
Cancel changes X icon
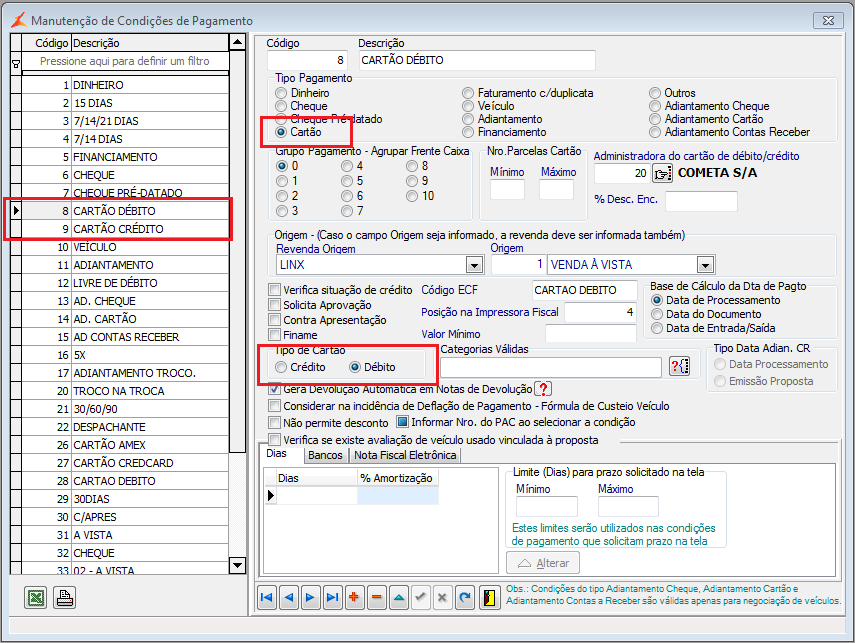click(x=442, y=597)
